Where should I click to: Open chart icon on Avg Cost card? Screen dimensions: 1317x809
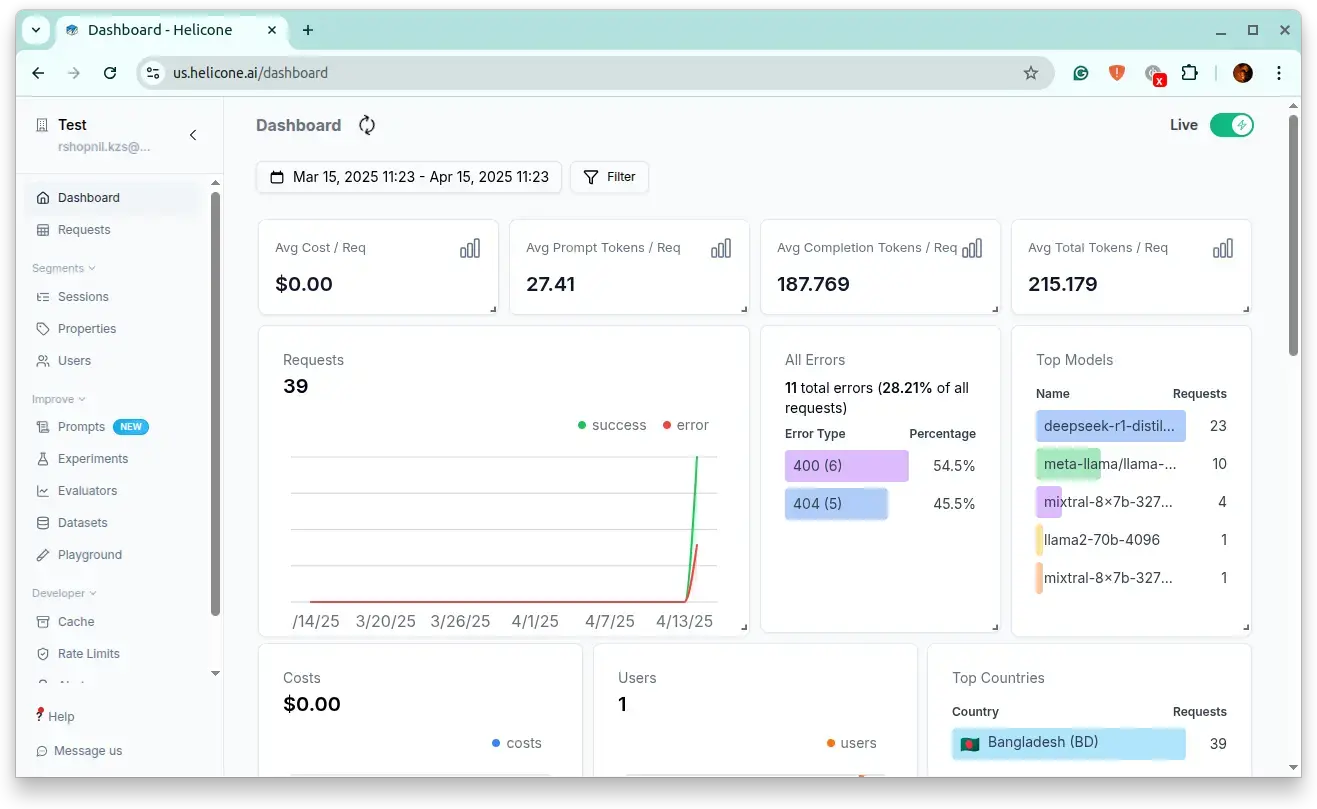(x=470, y=248)
